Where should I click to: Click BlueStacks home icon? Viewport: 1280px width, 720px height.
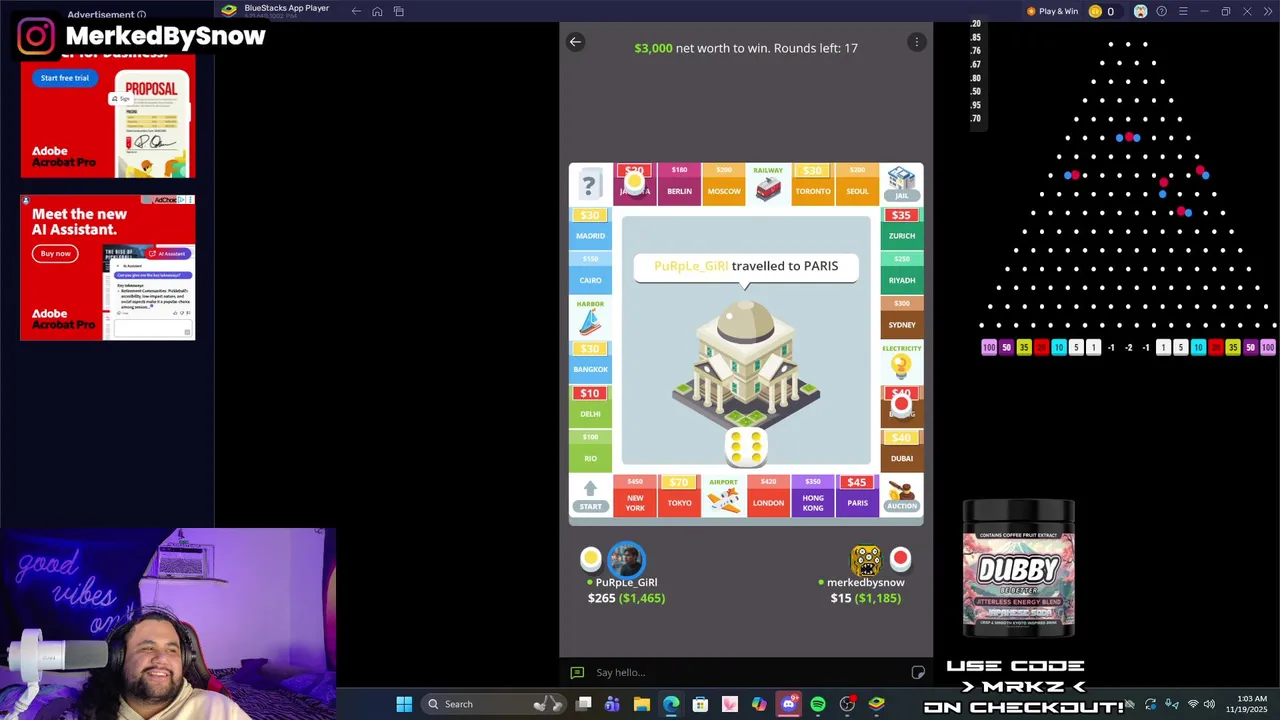377,11
